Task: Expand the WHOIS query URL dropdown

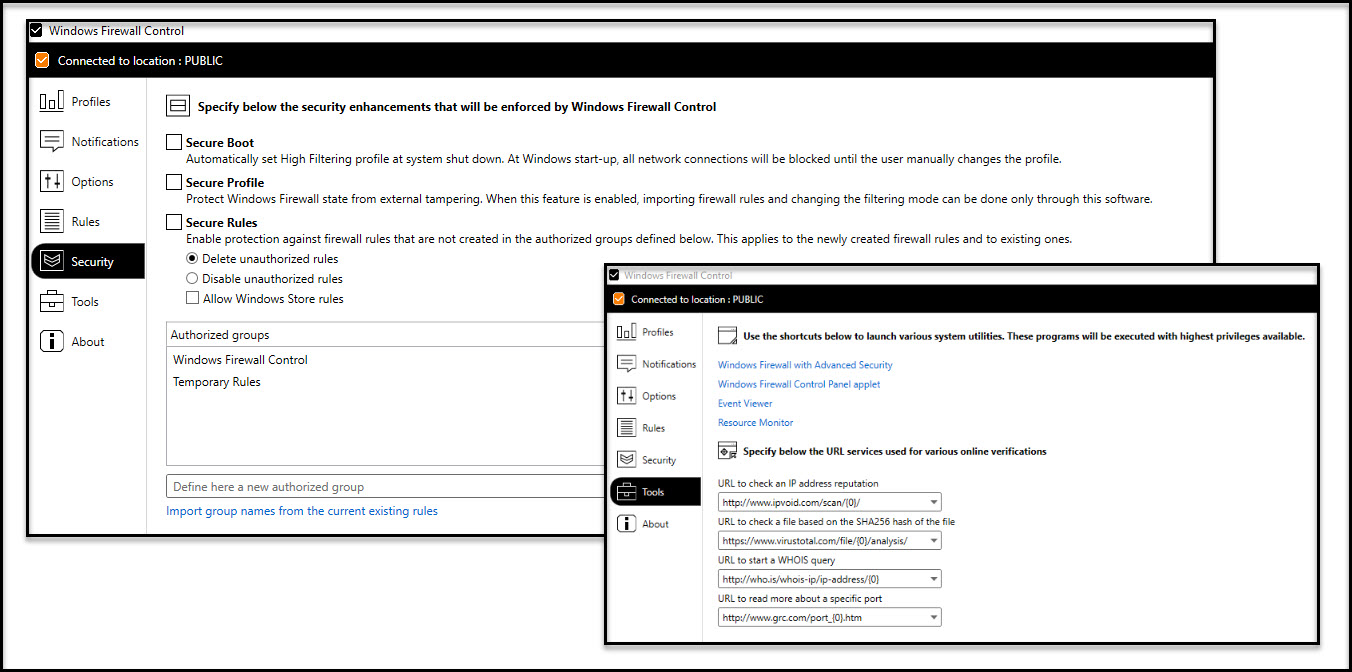Action: click(x=934, y=579)
